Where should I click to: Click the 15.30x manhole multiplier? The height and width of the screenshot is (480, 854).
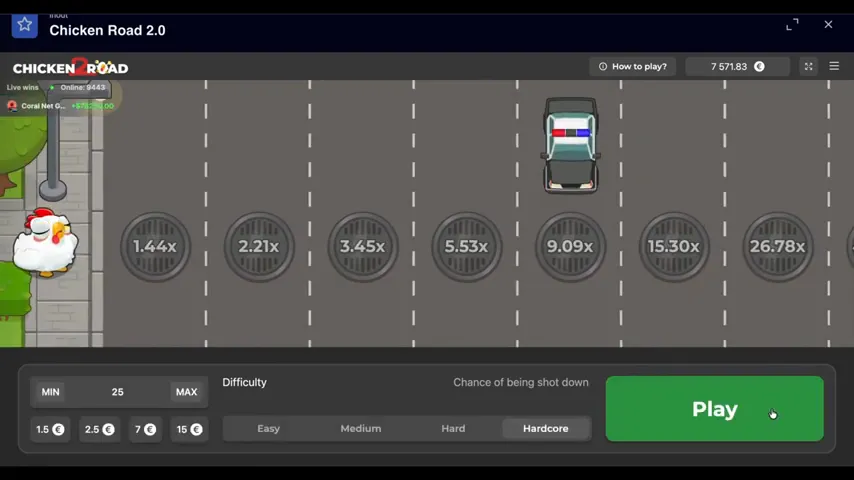tap(674, 246)
